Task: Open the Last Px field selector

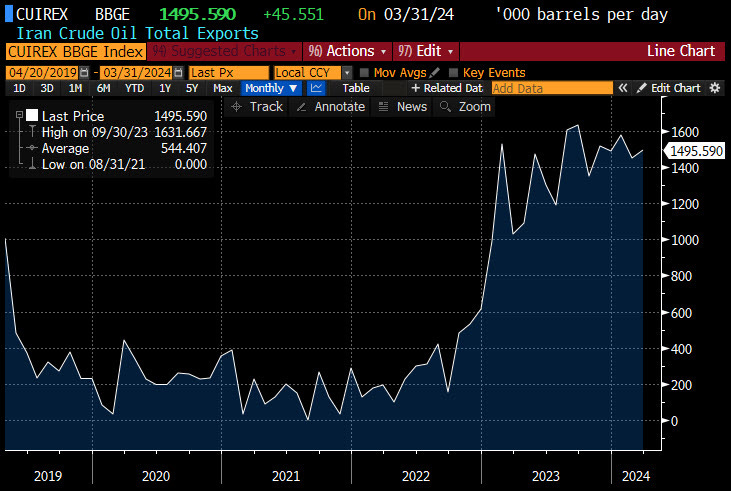Action: tap(228, 73)
